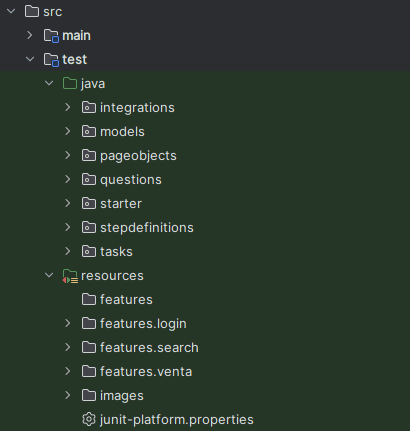
Task: Click the test module folder icon
Action: pos(51,60)
